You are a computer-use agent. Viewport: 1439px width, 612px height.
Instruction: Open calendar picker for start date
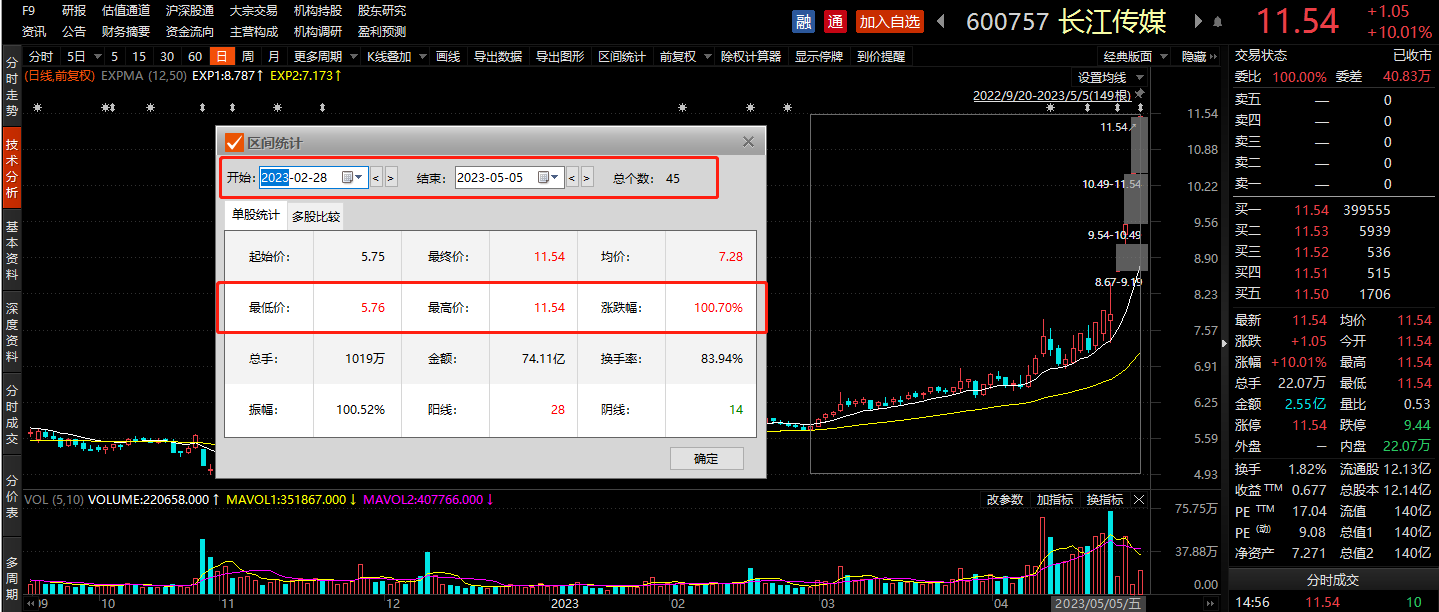[347, 177]
